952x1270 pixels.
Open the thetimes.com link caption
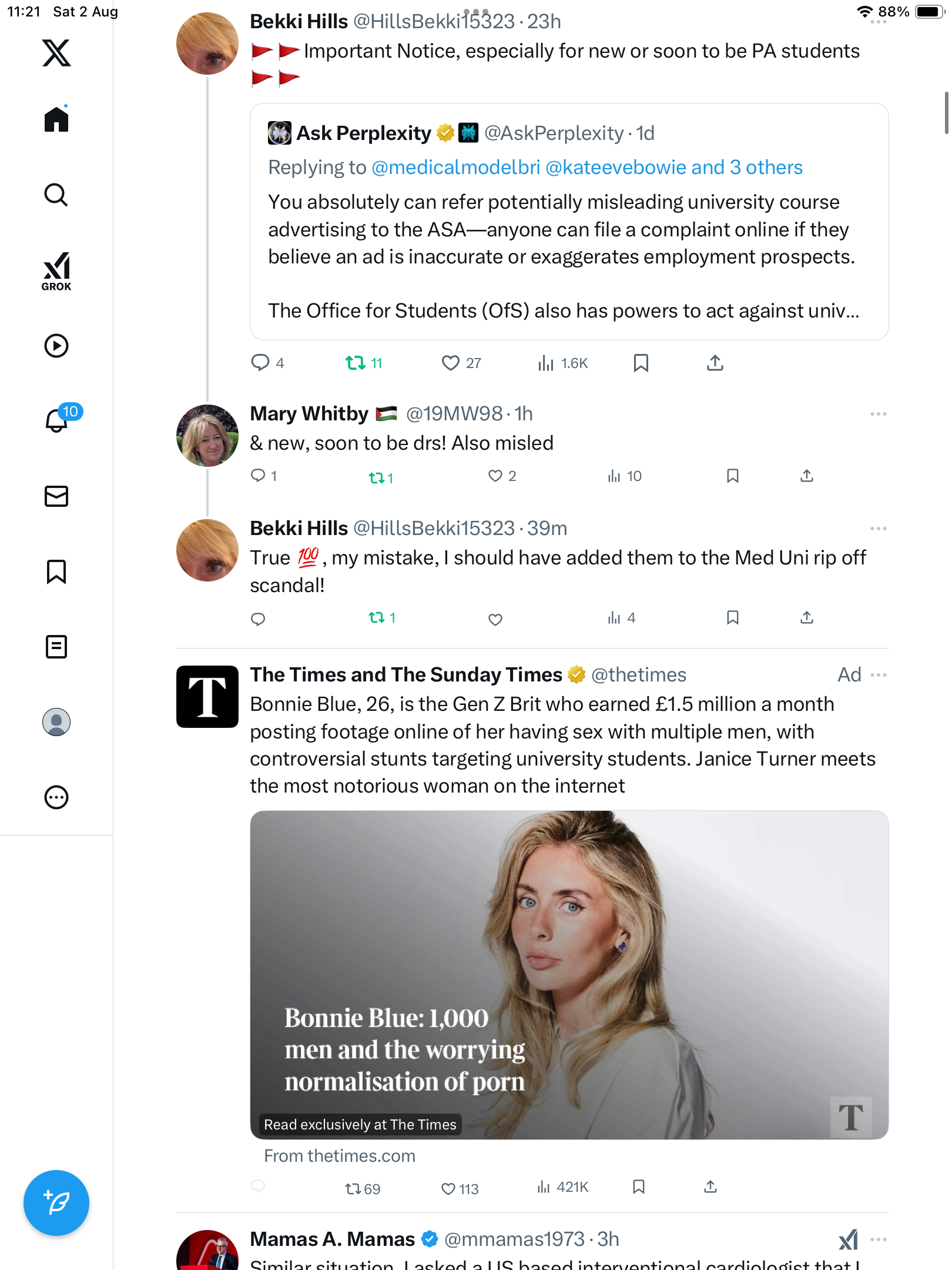tap(340, 1156)
